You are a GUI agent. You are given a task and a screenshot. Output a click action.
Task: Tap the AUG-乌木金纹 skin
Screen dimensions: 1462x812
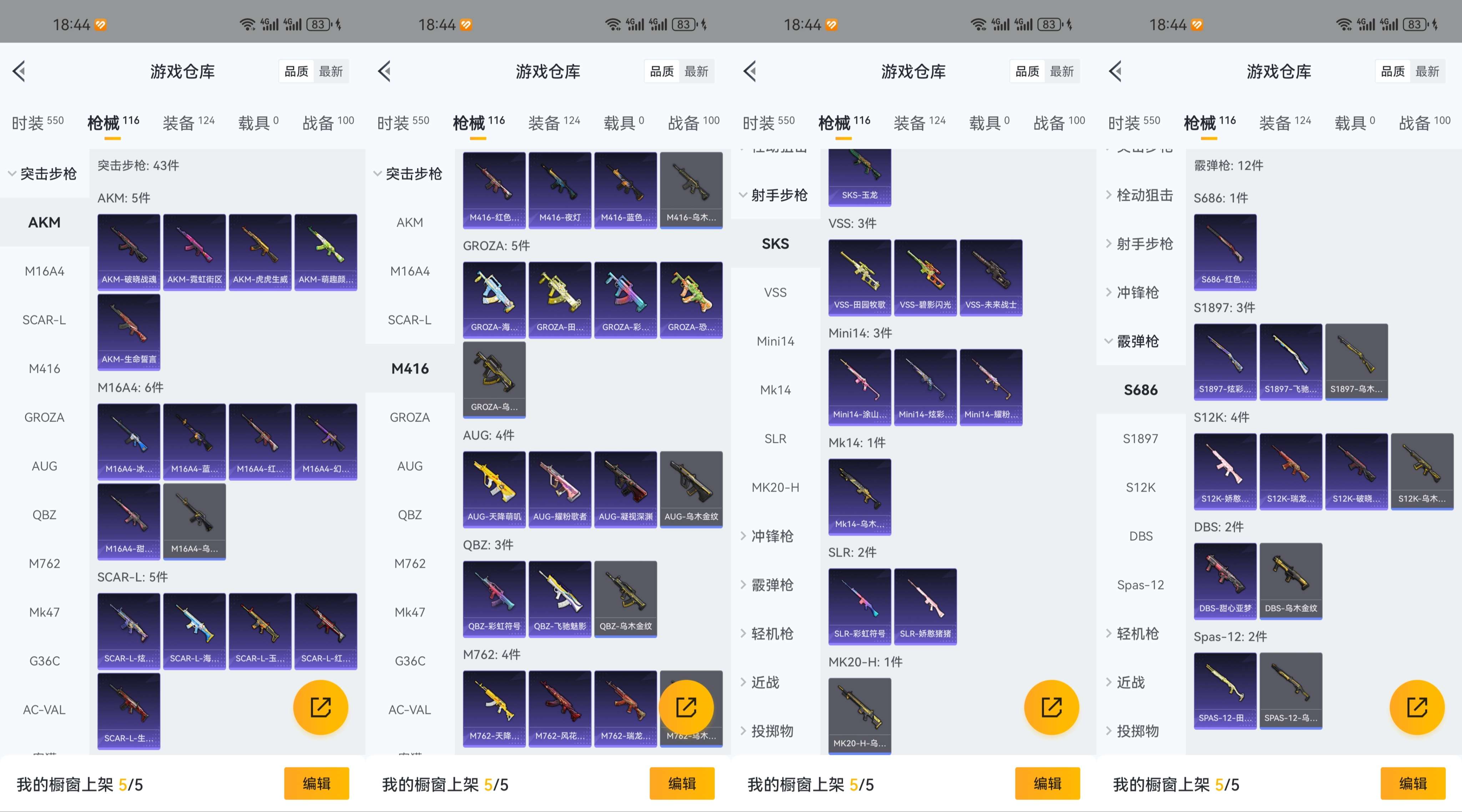tap(691, 489)
